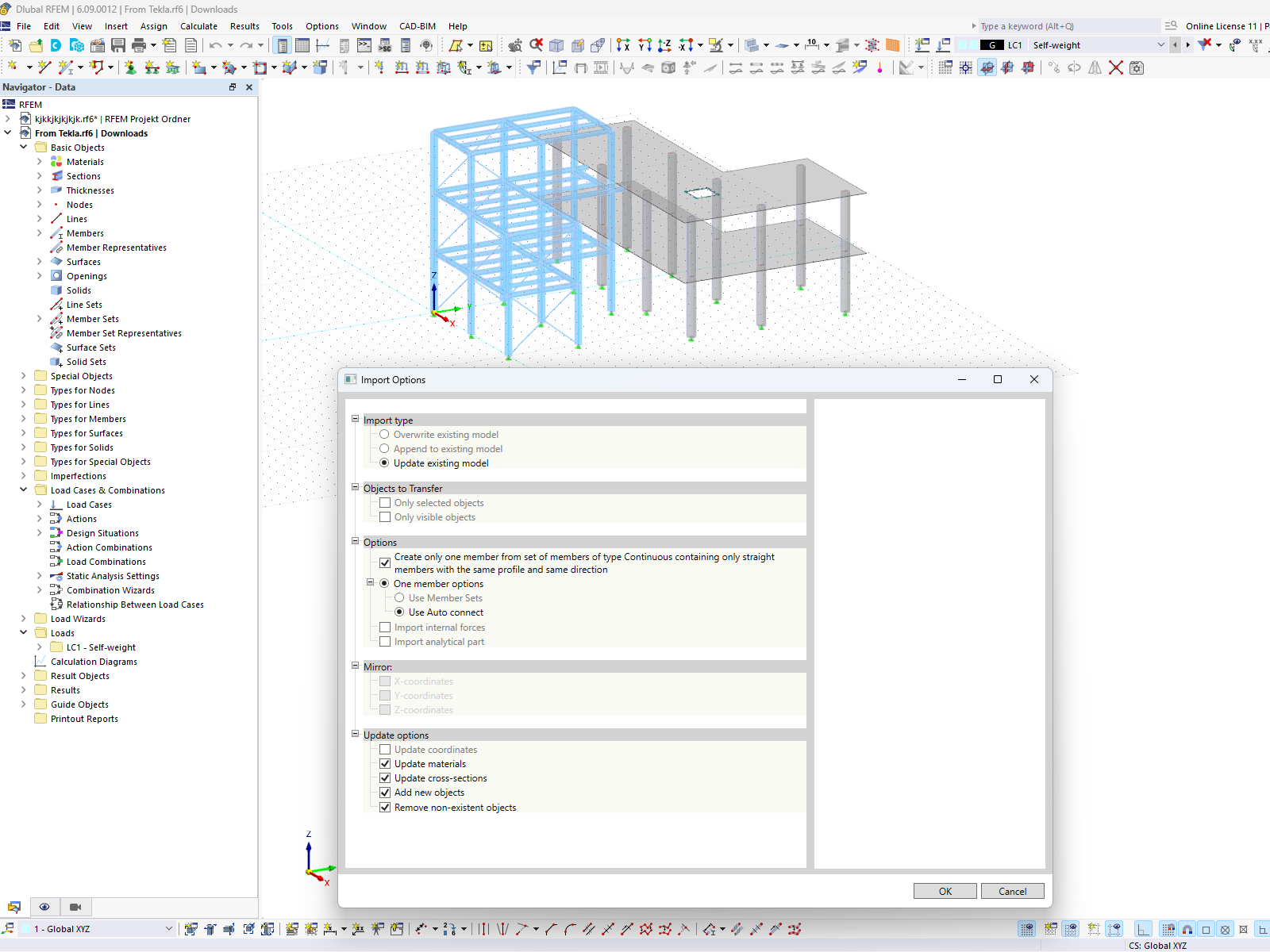Select the Overwrite existing model option
Image resolution: width=1270 pixels, height=952 pixels.
(x=385, y=434)
